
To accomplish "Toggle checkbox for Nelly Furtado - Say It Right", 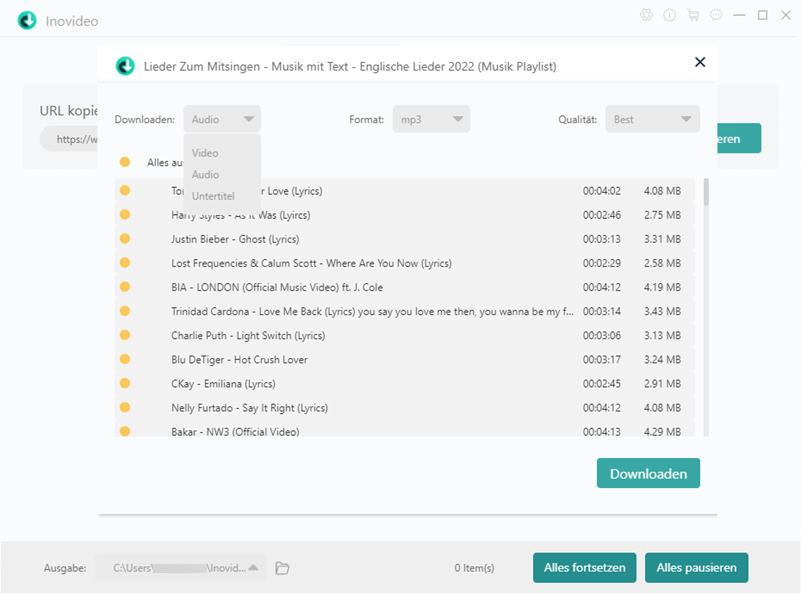I will coord(125,407).
